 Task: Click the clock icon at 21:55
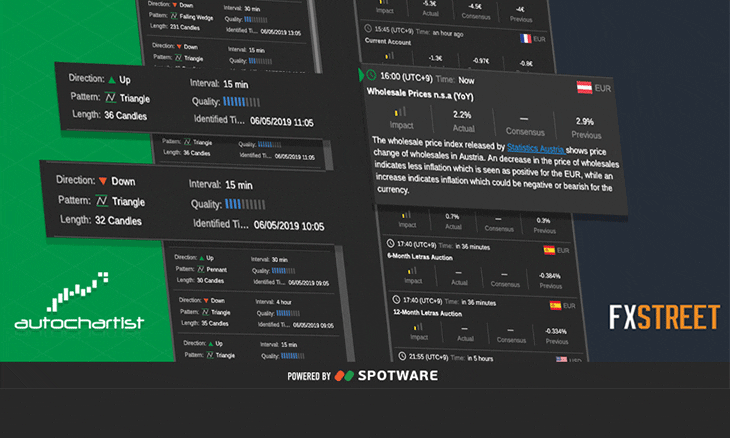402,356
